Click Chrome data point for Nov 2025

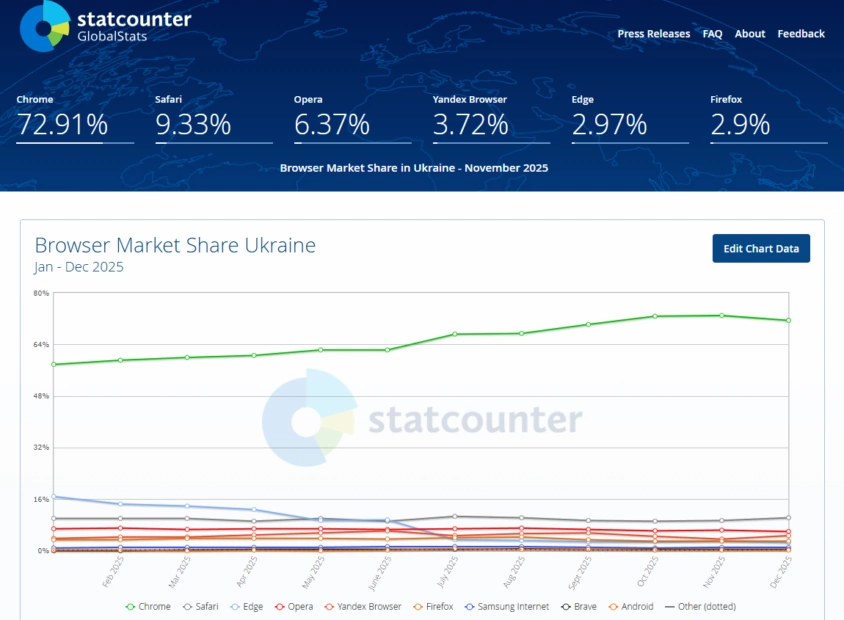(x=722, y=315)
